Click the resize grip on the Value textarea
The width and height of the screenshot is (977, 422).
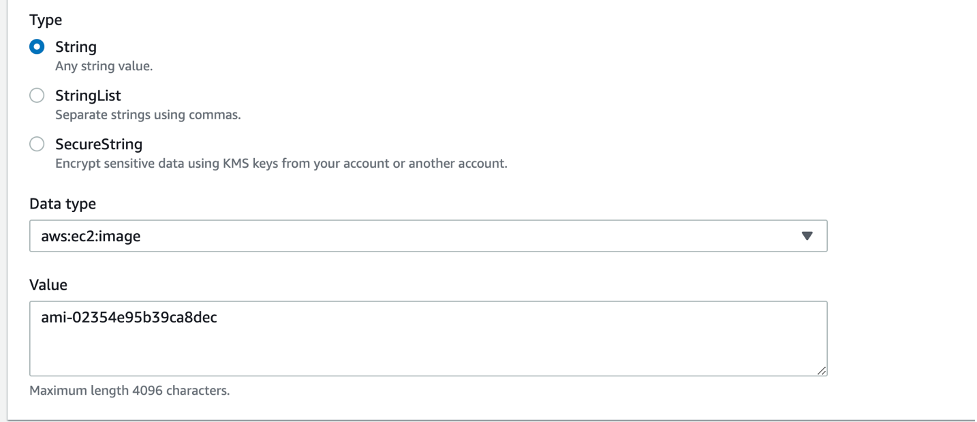point(821,371)
